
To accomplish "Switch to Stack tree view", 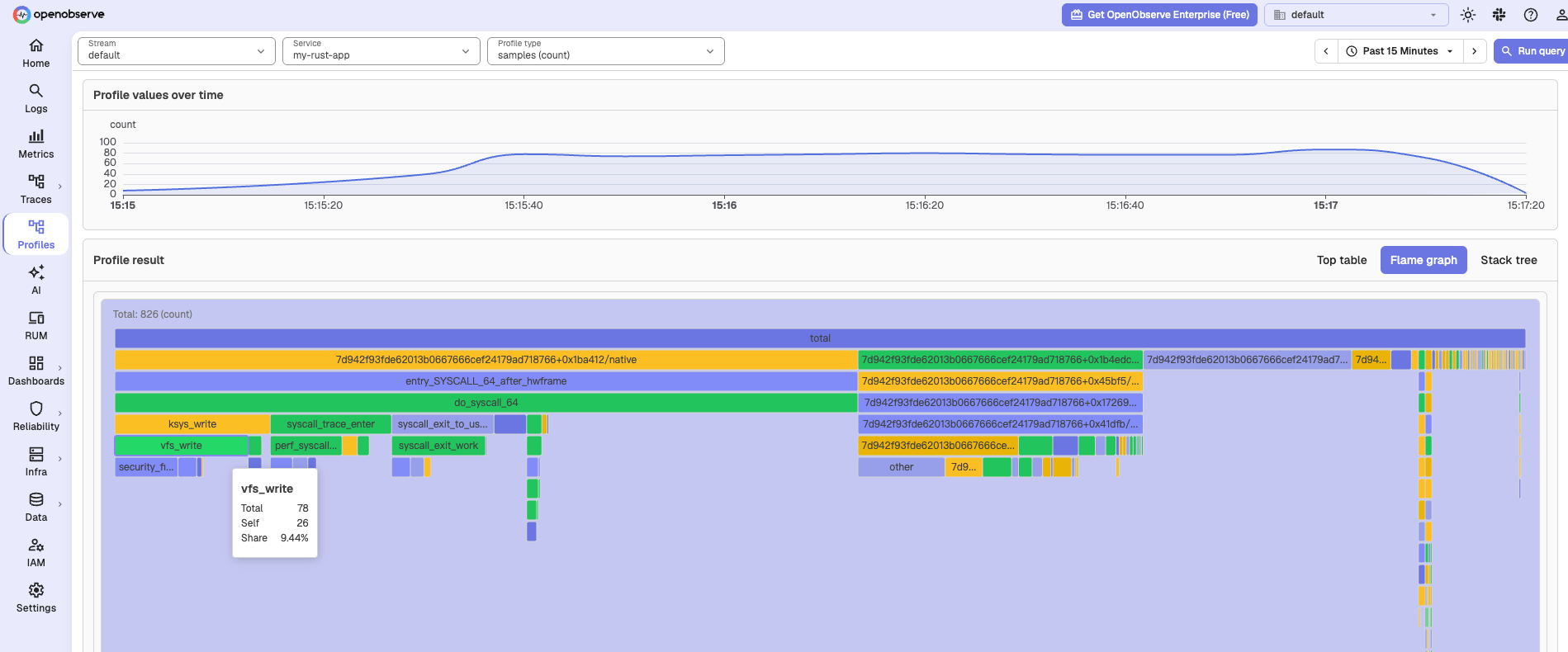I will [x=1509, y=260].
